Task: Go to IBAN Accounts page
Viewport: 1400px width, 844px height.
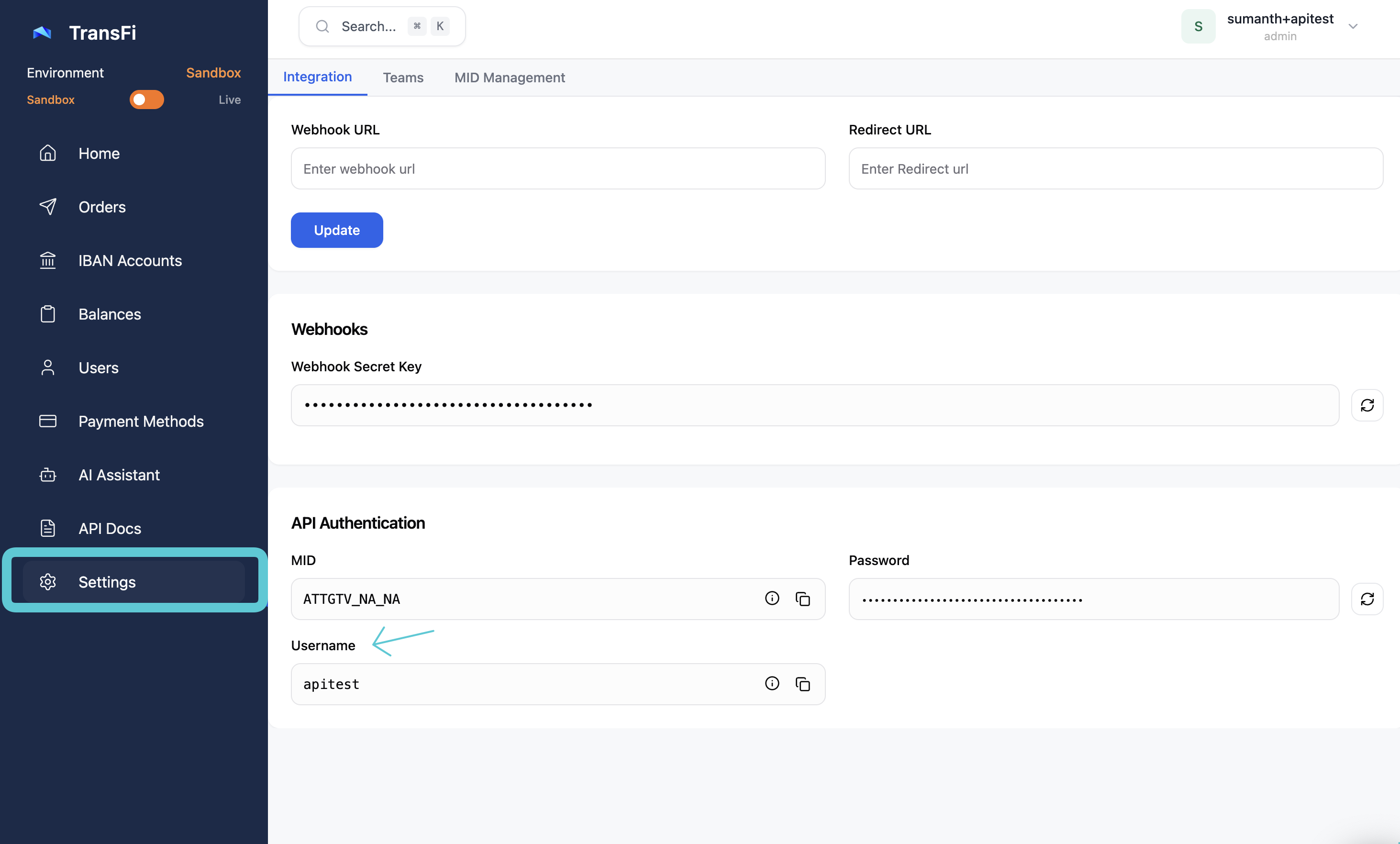Action: 130,260
